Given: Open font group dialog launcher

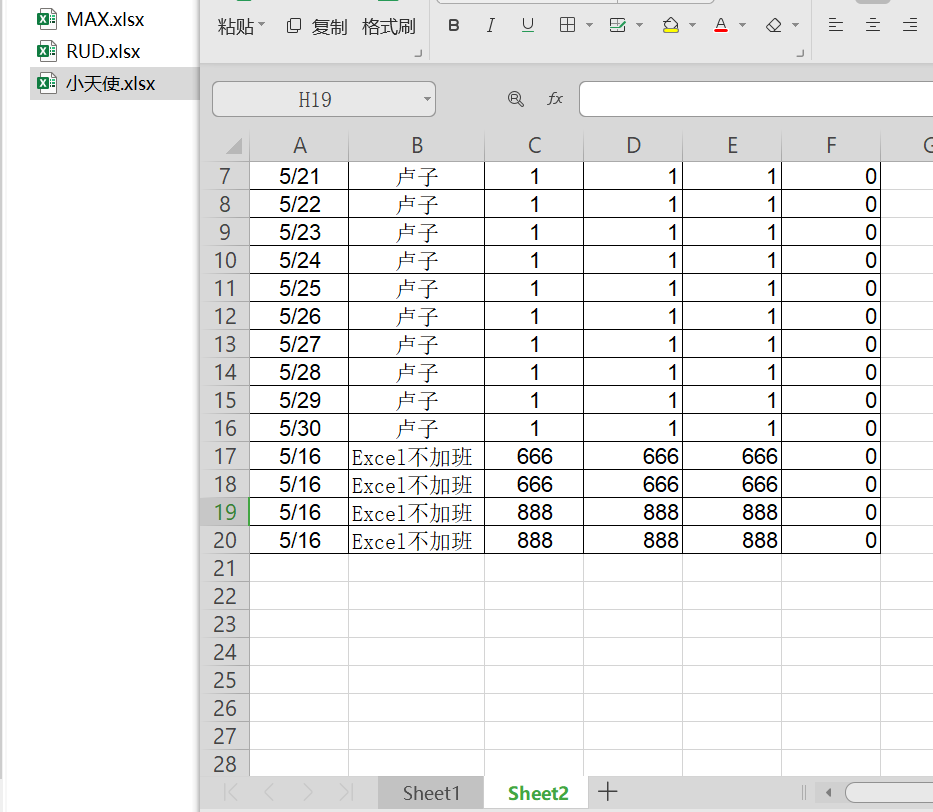Looking at the screenshot, I should [x=800, y=54].
